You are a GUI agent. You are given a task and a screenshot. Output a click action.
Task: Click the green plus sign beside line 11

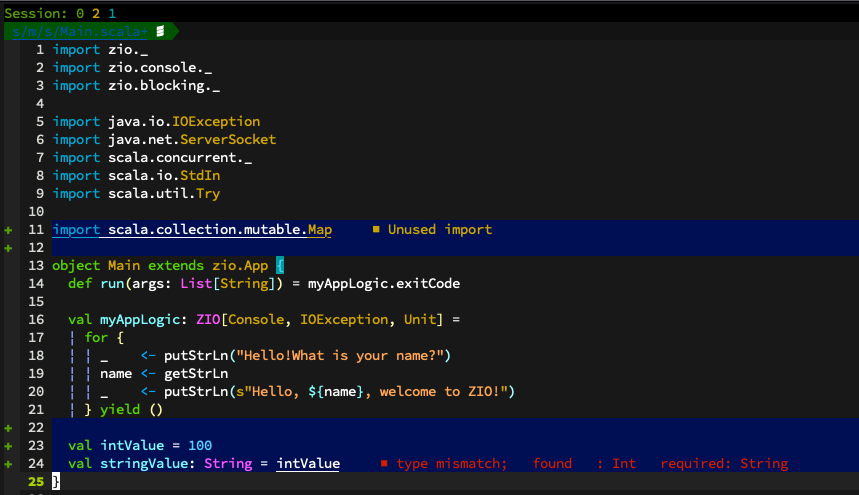8,230
